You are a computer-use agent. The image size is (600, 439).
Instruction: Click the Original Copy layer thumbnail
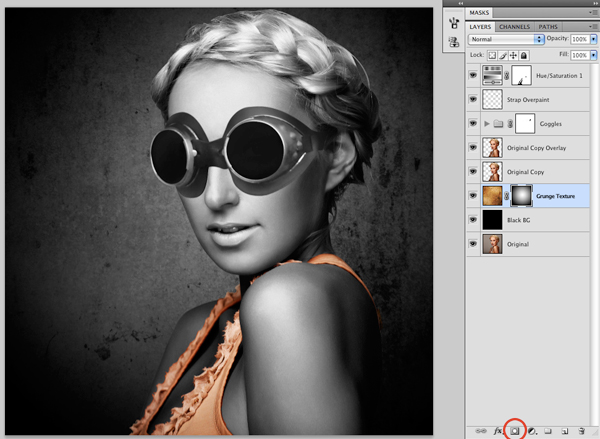[492, 171]
